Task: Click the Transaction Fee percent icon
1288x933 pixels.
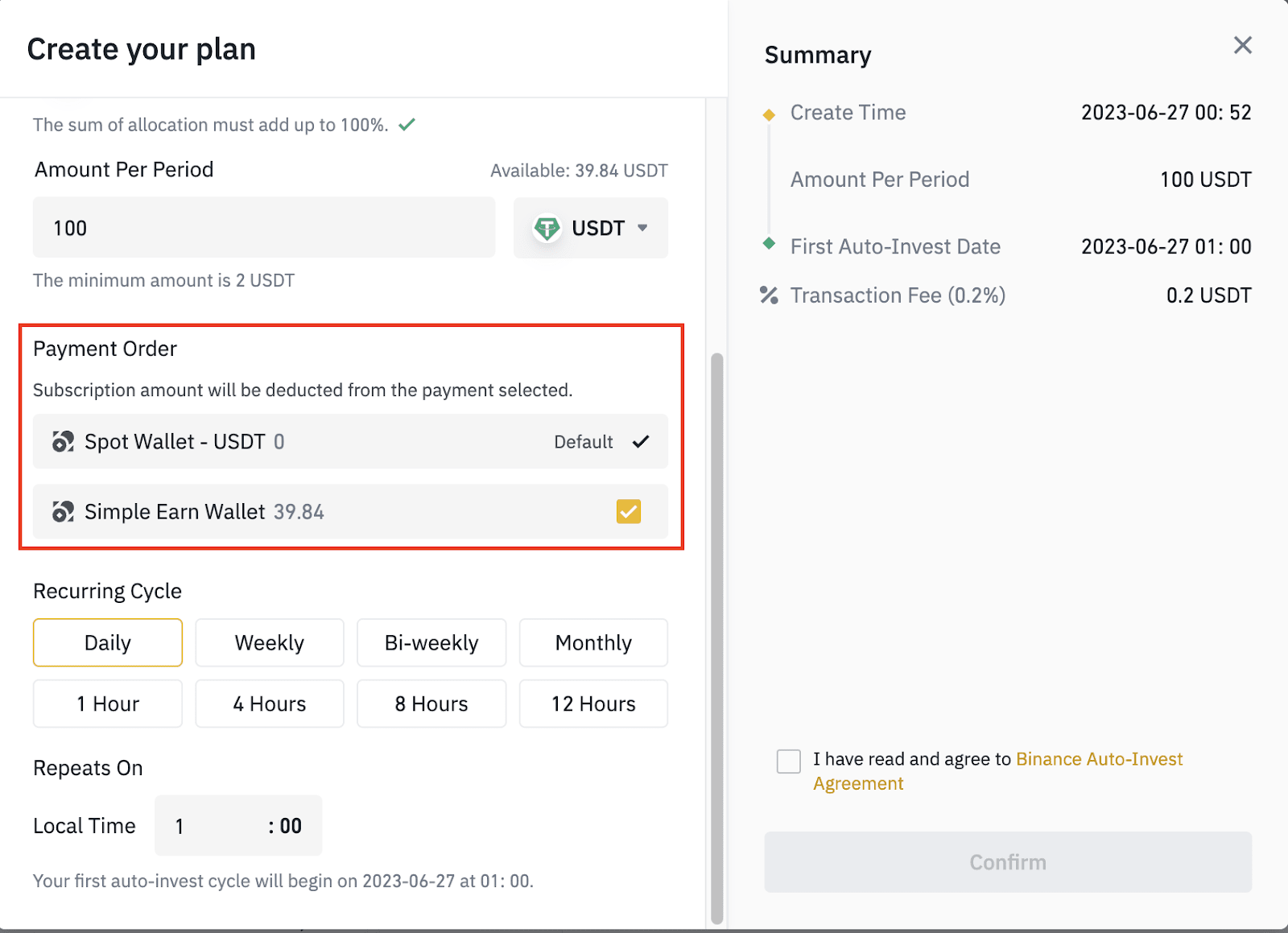Action: (769, 295)
